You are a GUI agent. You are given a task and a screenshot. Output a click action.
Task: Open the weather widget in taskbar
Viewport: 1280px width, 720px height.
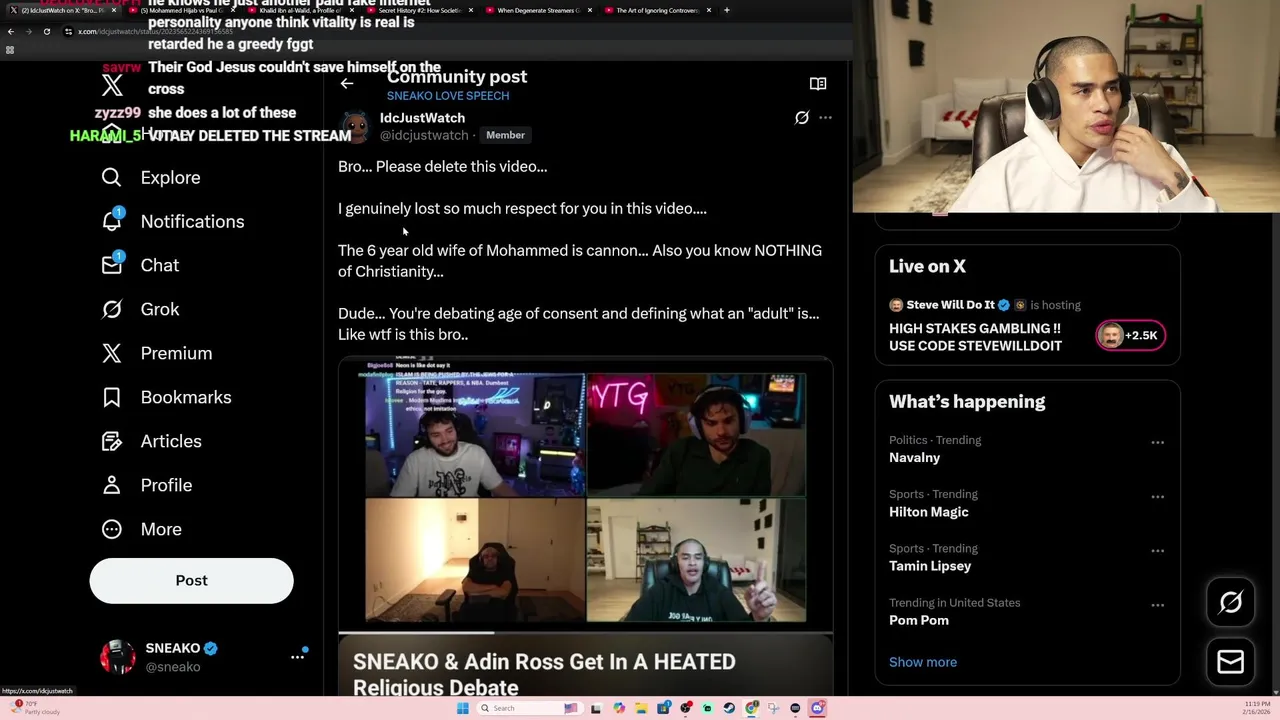36,707
